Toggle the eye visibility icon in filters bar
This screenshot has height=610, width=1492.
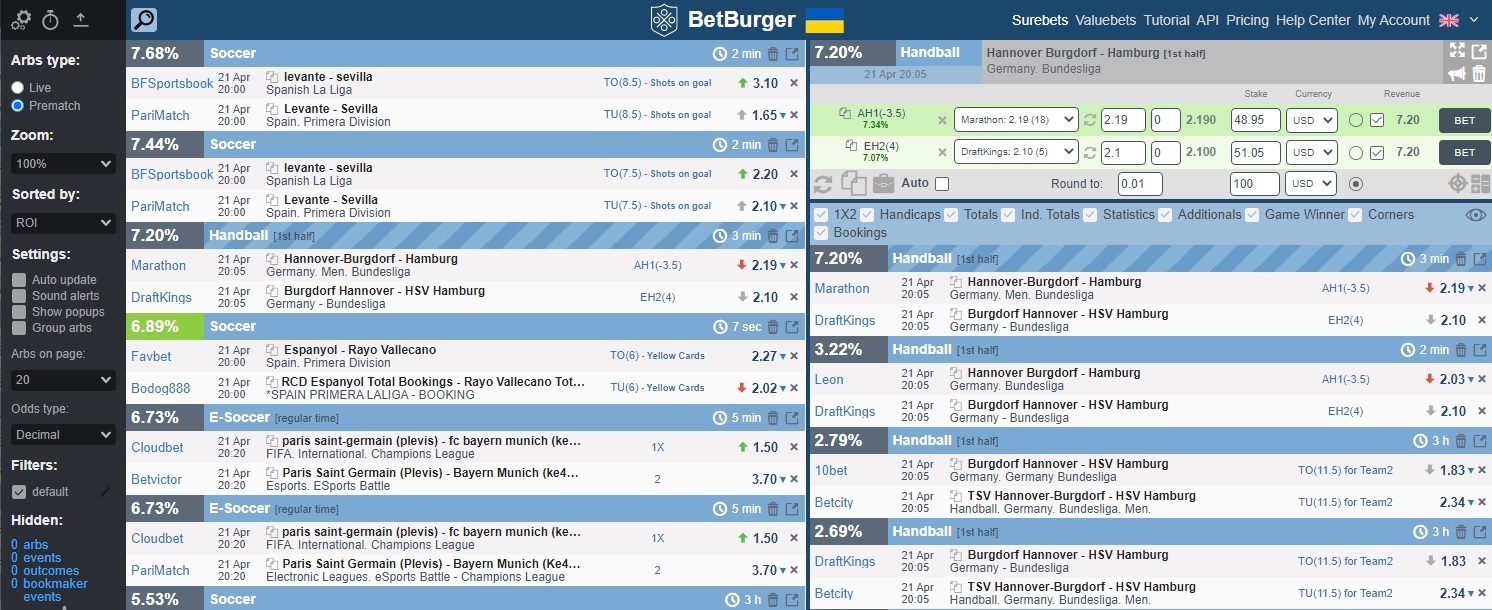[x=1475, y=214]
